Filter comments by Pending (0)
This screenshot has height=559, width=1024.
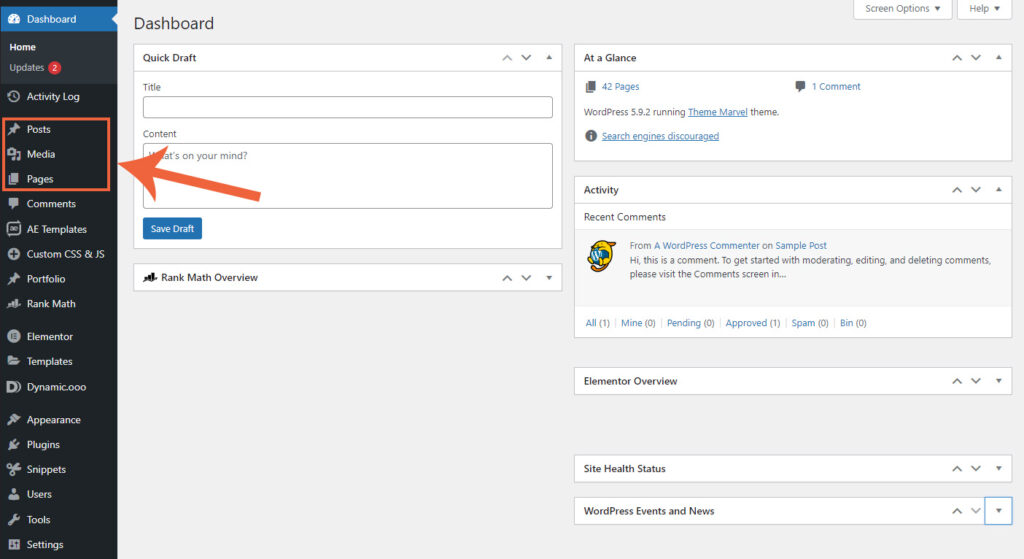(690, 323)
